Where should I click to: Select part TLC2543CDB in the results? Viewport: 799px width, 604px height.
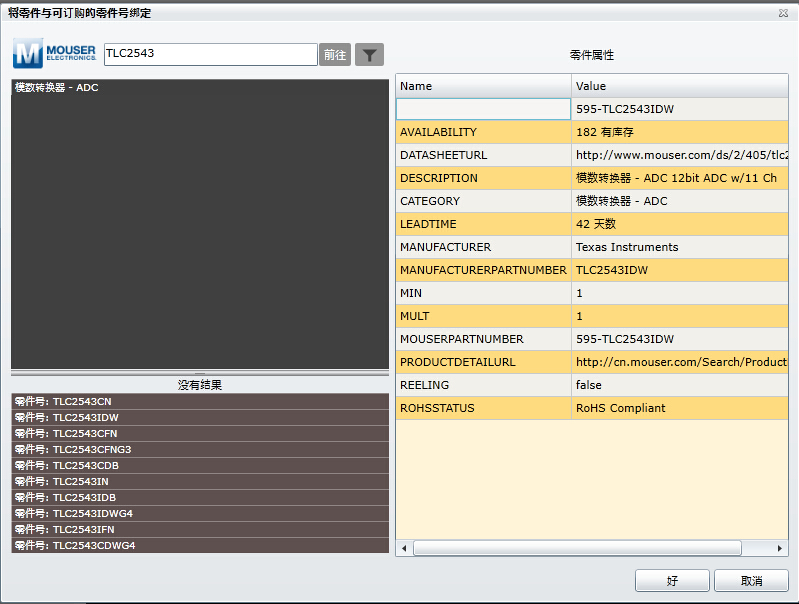pyautogui.click(x=200, y=465)
